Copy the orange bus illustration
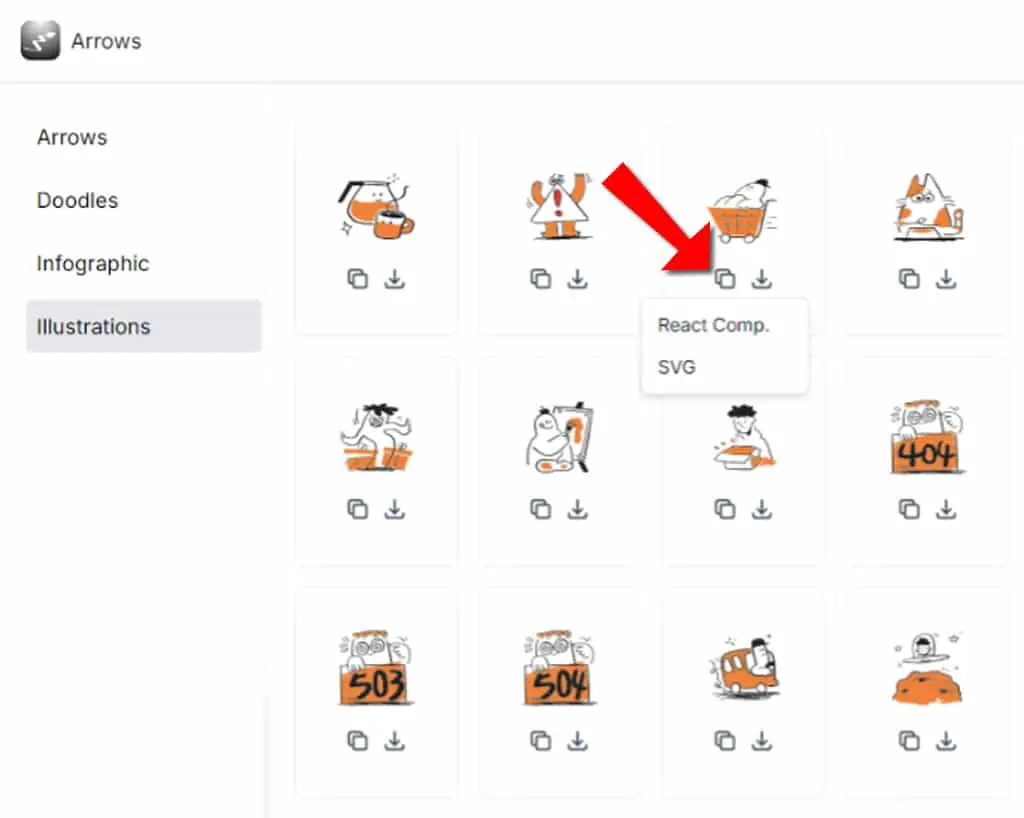This screenshot has height=818, width=1024. click(725, 741)
